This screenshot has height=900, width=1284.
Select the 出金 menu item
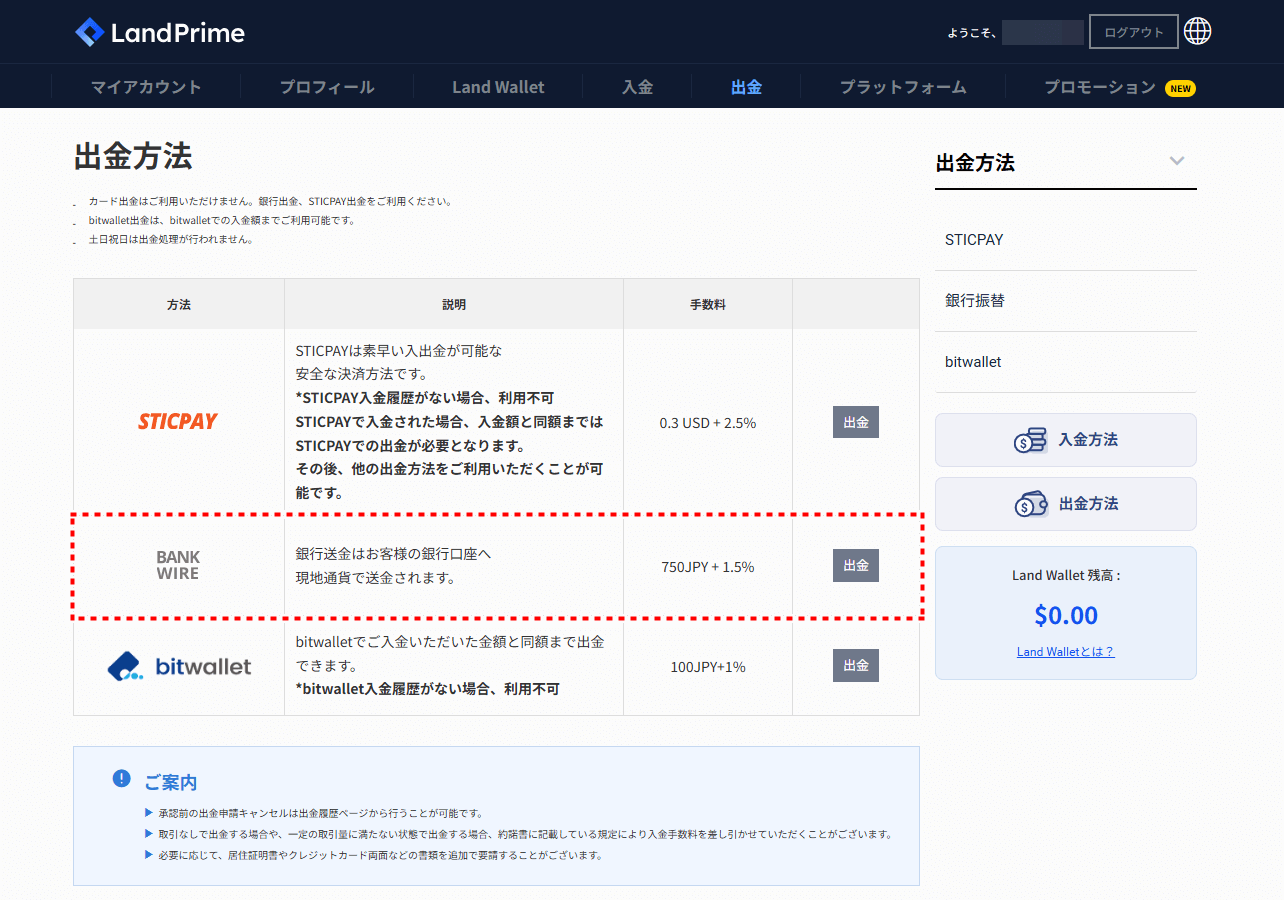[x=746, y=87]
